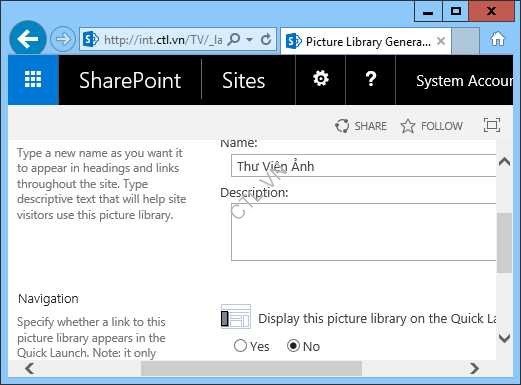Image resolution: width=521 pixels, height=385 pixels.
Task: Click the Quick Launch layout icon
Action: 236,317
